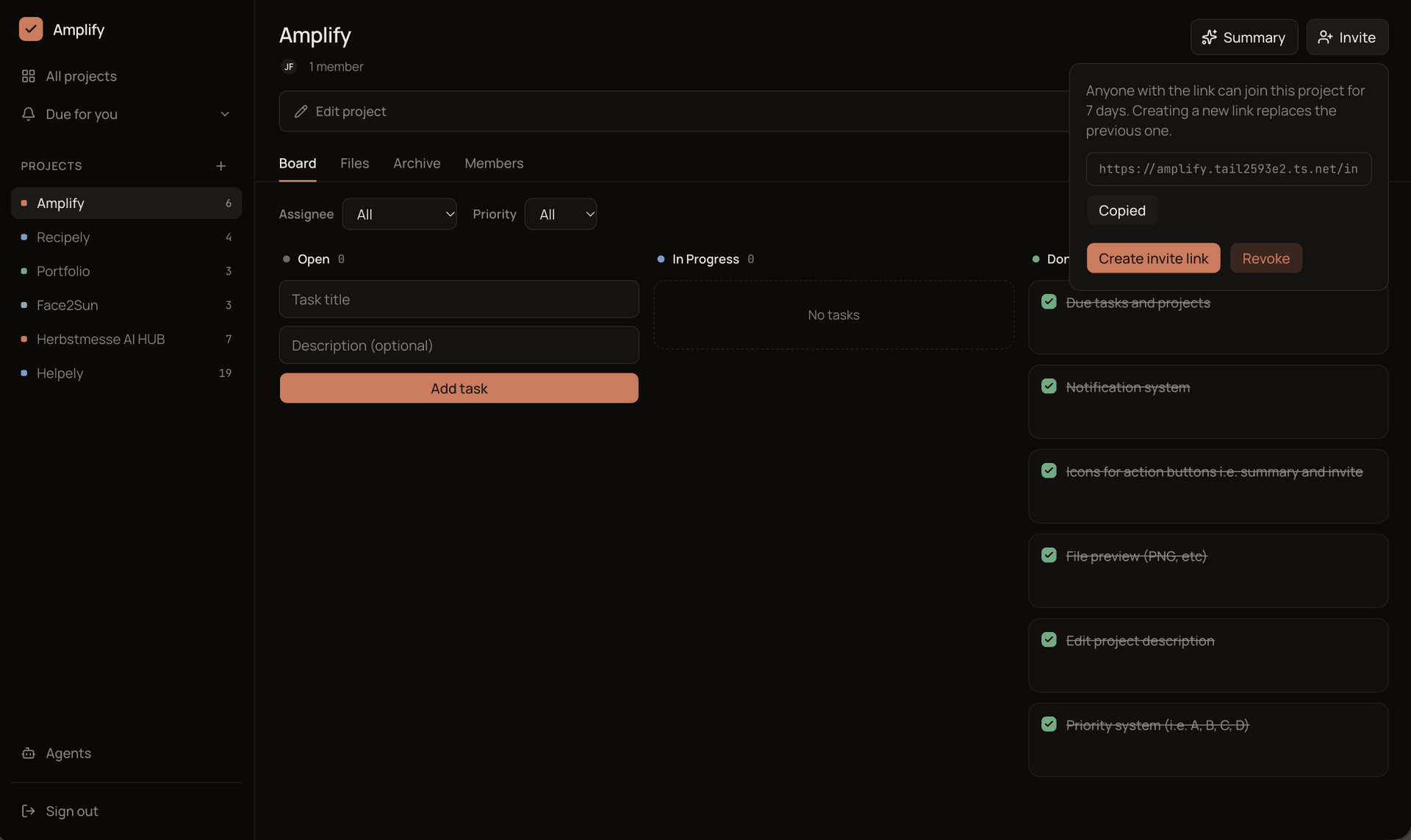Click the Due for you bell icon
The width and height of the screenshot is (1411, 840).
(x=29, y=114)
